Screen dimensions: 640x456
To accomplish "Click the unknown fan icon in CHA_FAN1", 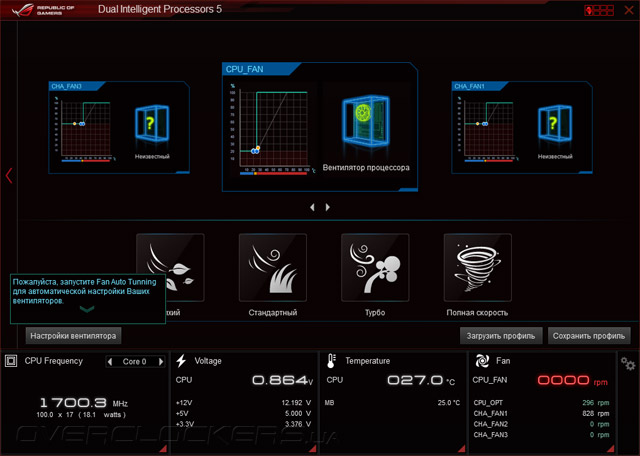I will pyautogui.click(x=555, y=124).
